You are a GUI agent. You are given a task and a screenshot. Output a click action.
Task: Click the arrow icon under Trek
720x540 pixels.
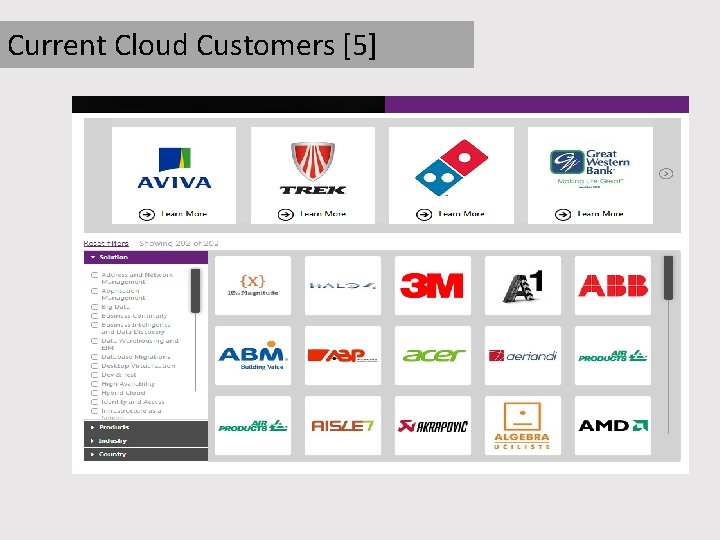click(x=286, y=214)
